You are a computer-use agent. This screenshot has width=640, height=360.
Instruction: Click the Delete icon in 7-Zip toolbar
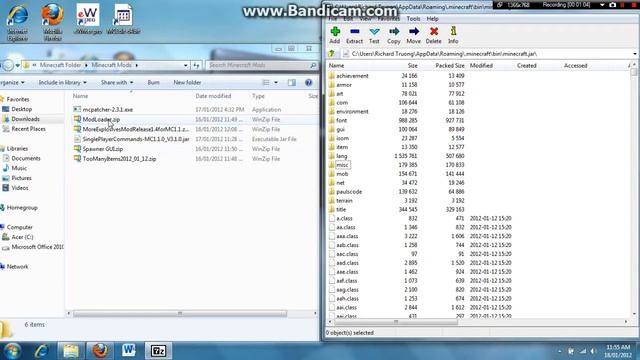tap(433, 35)
